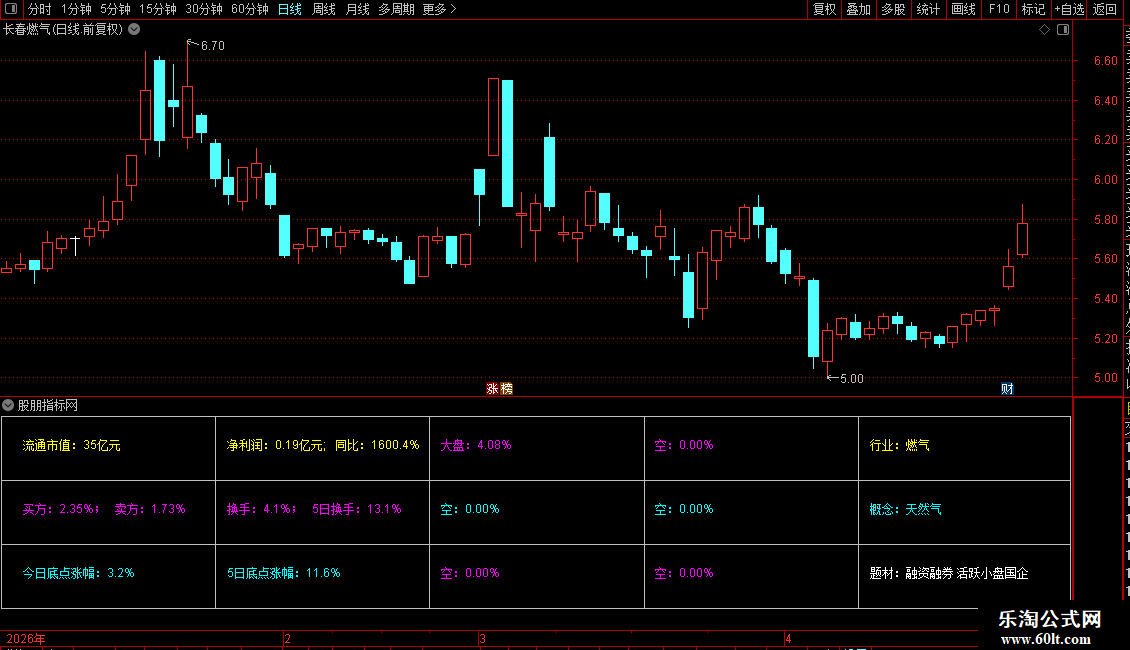Viewport: 1130px width, 650px height.
Task: Open the 画线 drawing tool
Action: [963, 9]
